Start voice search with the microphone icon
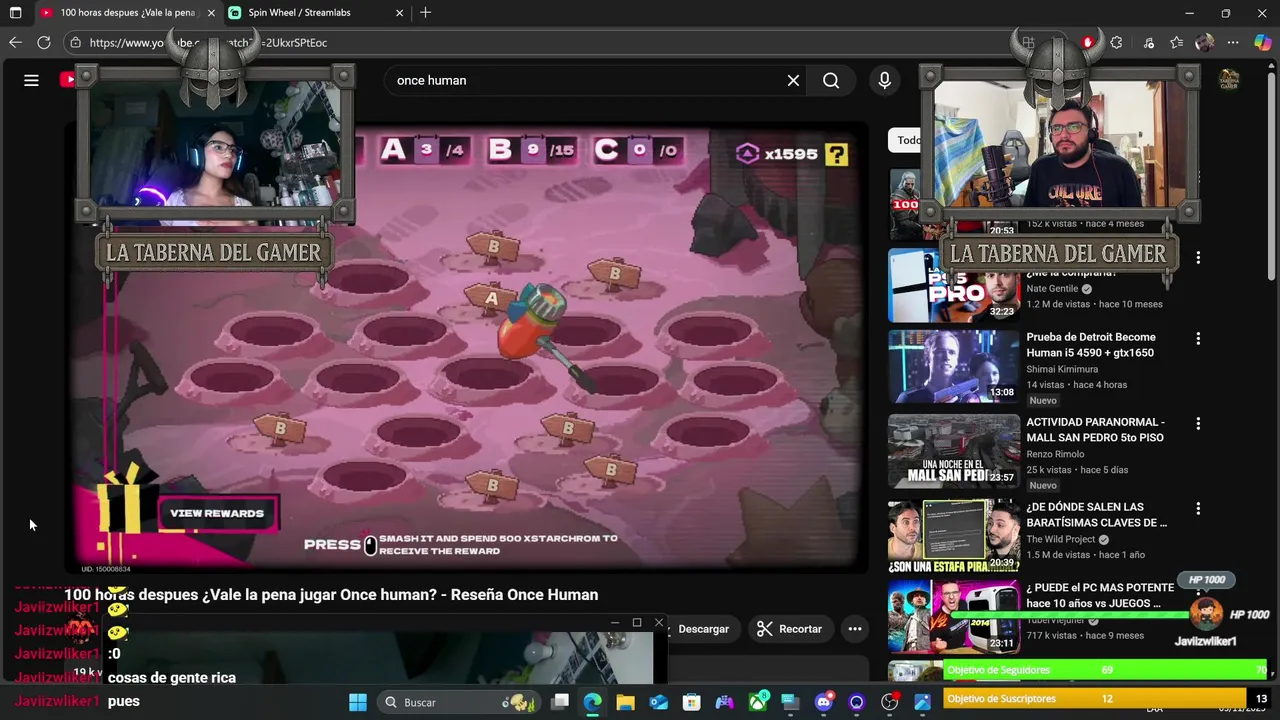The width and height of the screenshot is (1280, 720). 884,80
